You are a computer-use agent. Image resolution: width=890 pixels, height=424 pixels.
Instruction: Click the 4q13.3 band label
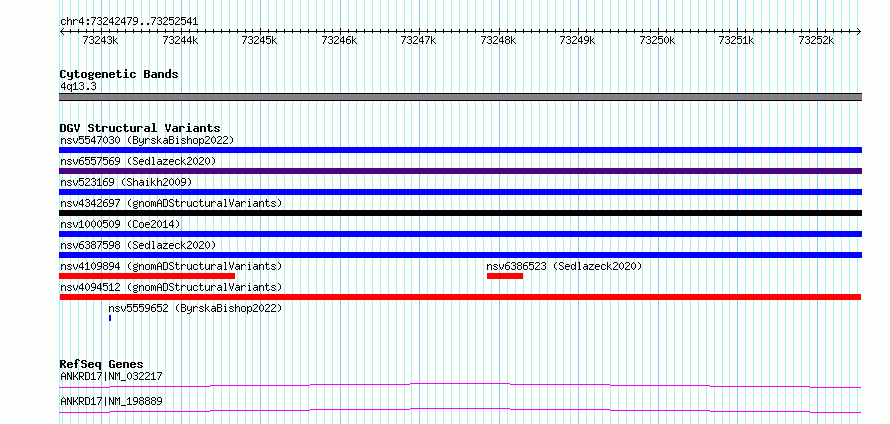click(x=78, y=86)
